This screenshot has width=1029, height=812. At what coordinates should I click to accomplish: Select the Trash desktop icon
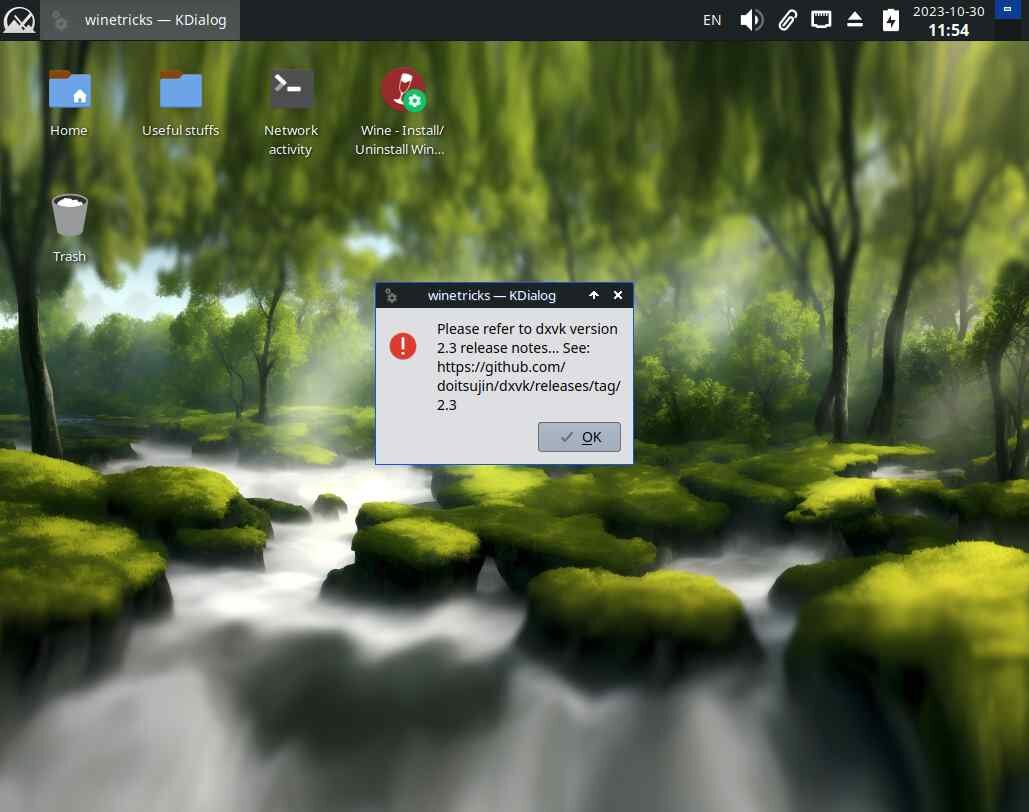[70, 228]
